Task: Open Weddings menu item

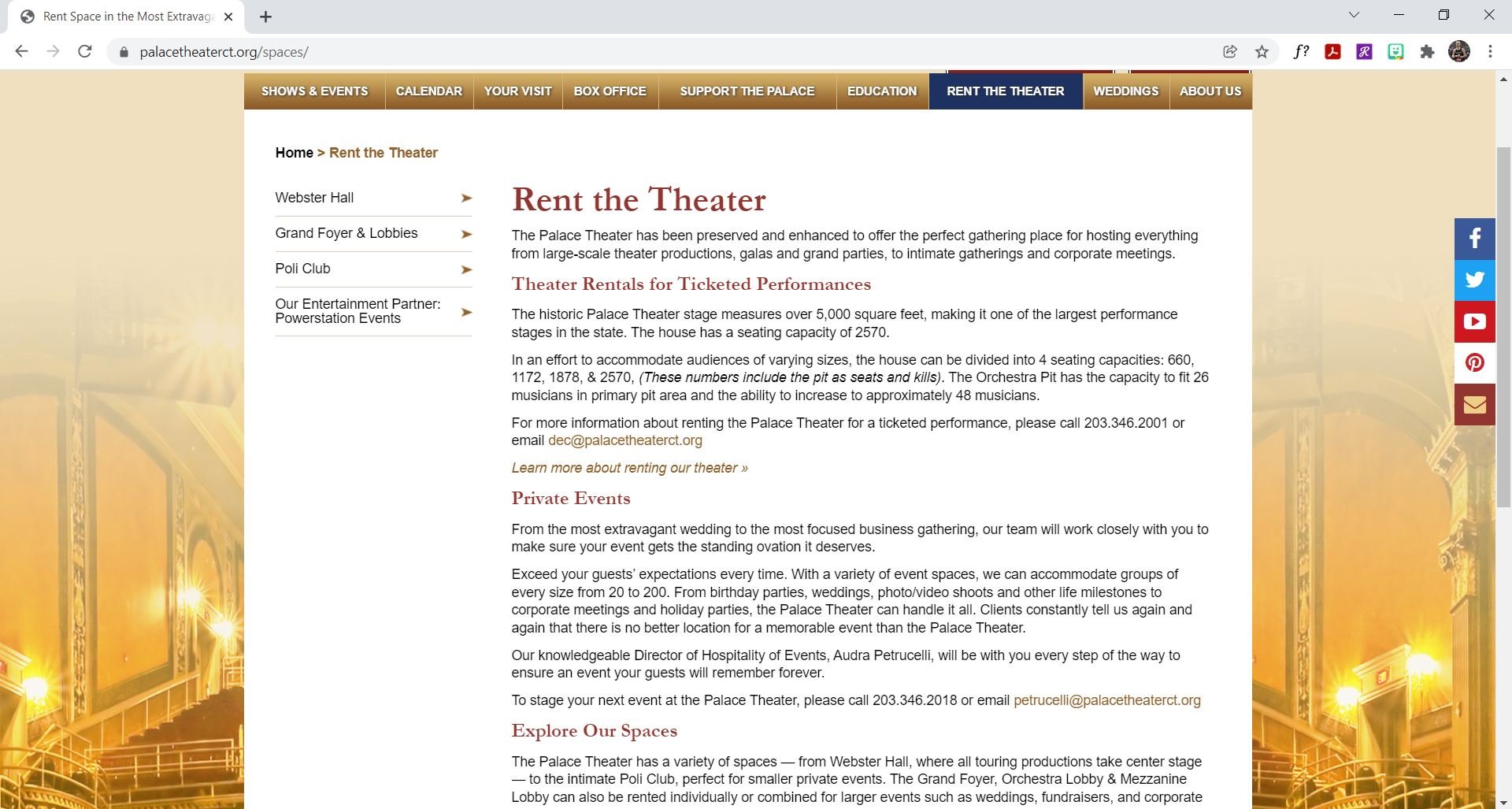Action: [x=1126, y=91]
